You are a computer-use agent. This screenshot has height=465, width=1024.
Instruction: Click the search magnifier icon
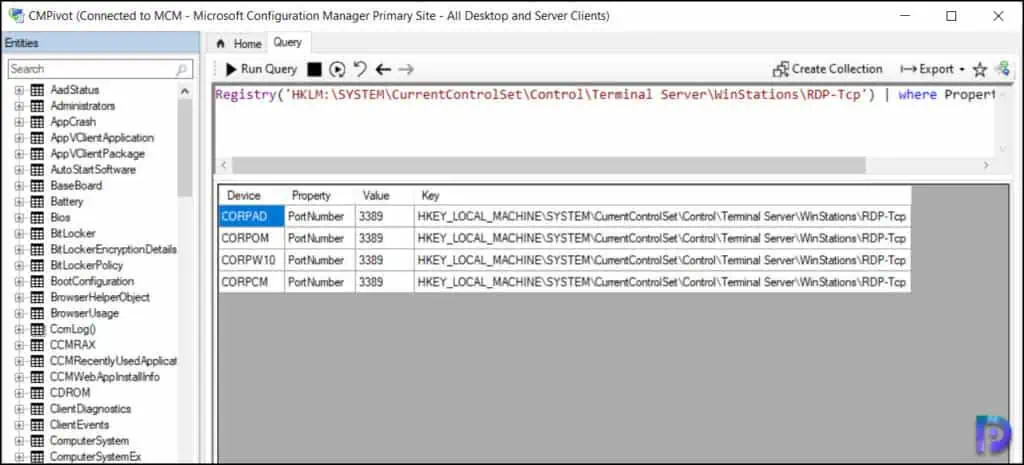click(x=182, y=69)
